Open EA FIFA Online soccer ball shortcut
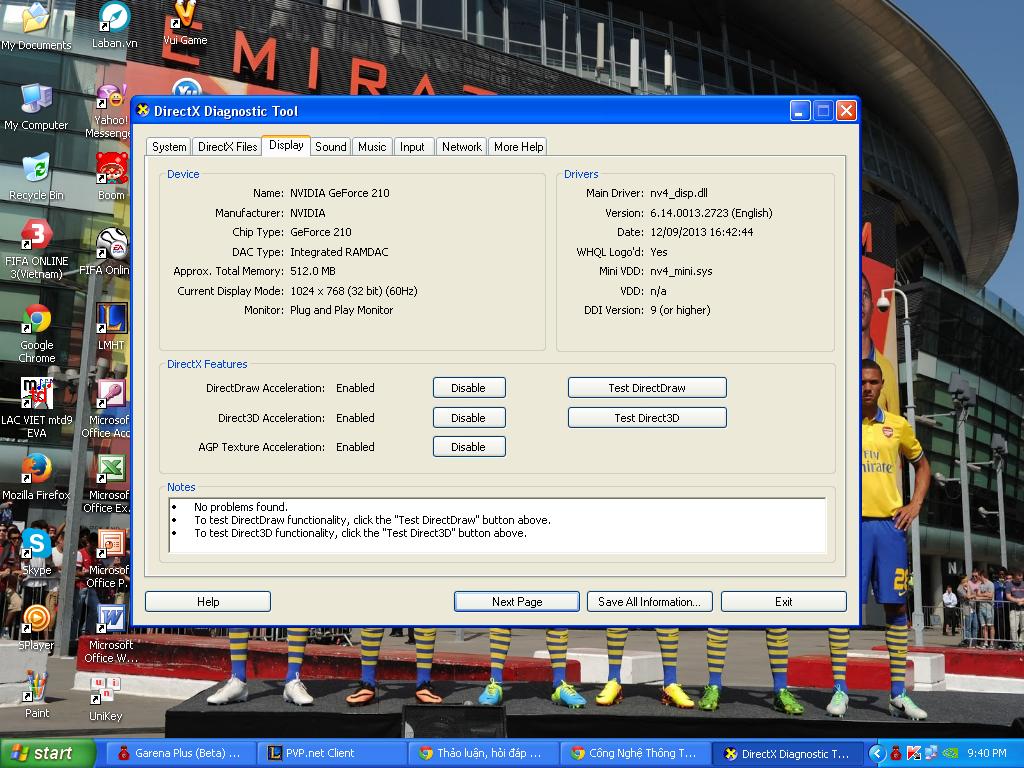The image size is (1024, 768). click(111, 251)
